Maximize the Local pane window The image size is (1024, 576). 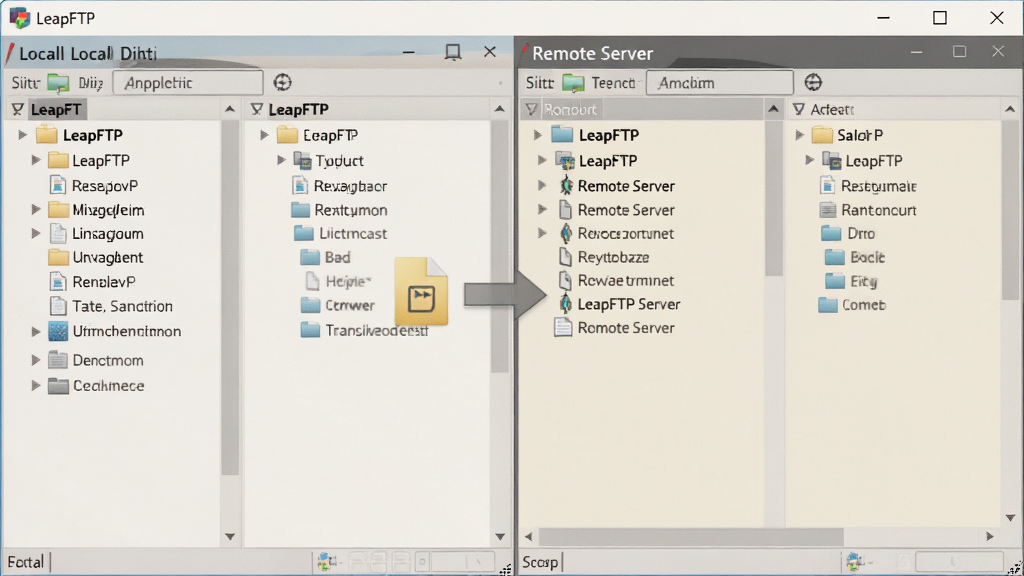[453, 52]
